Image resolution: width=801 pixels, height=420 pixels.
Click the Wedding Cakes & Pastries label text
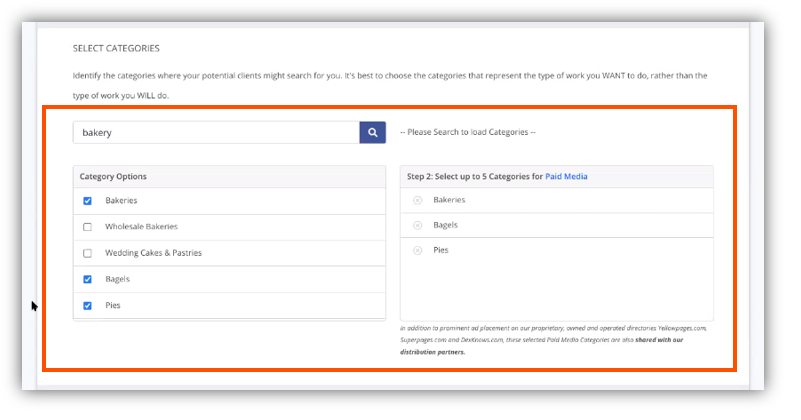pos(153,253)
